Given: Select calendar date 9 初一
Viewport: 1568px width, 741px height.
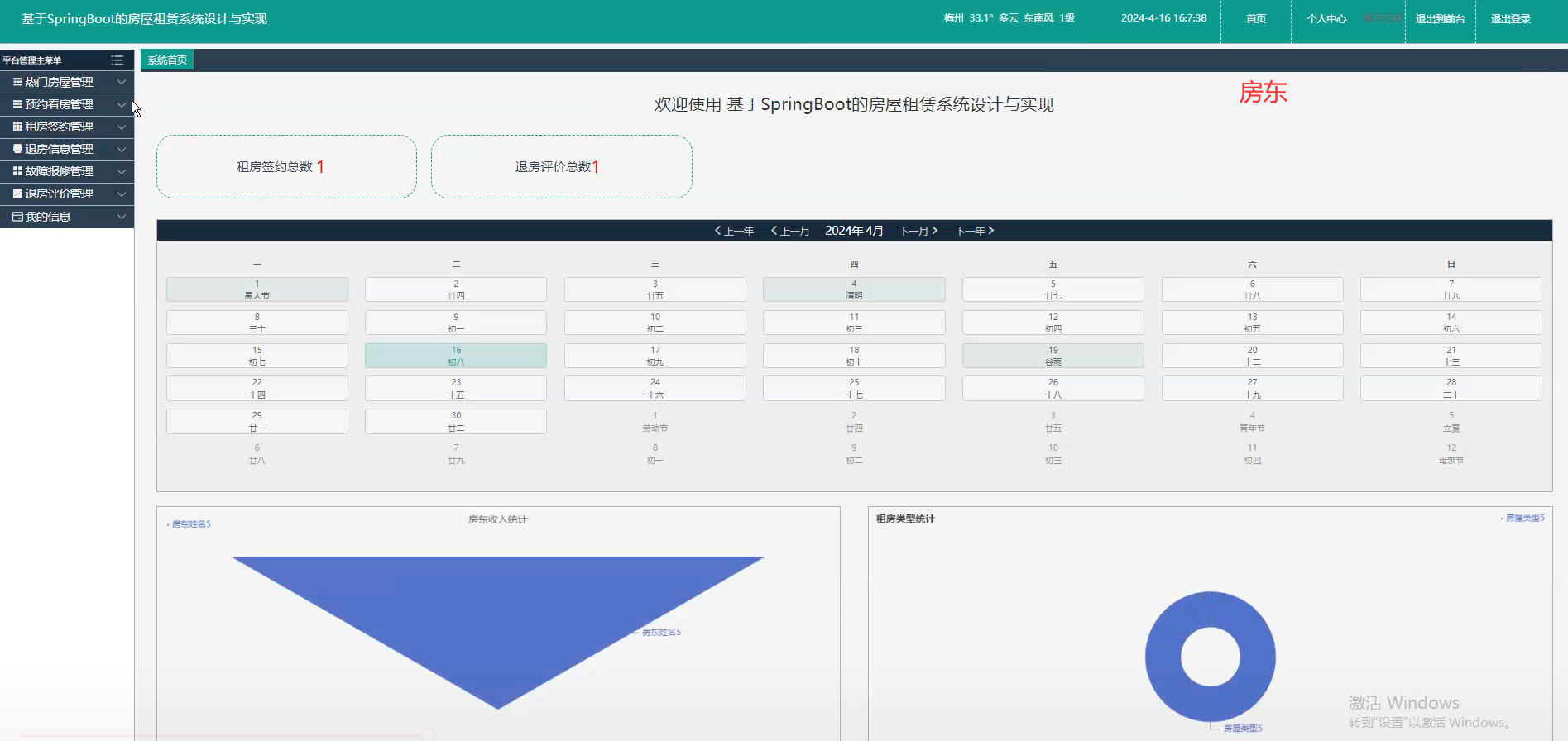Looking at the screenshot, I should [456, 323].
